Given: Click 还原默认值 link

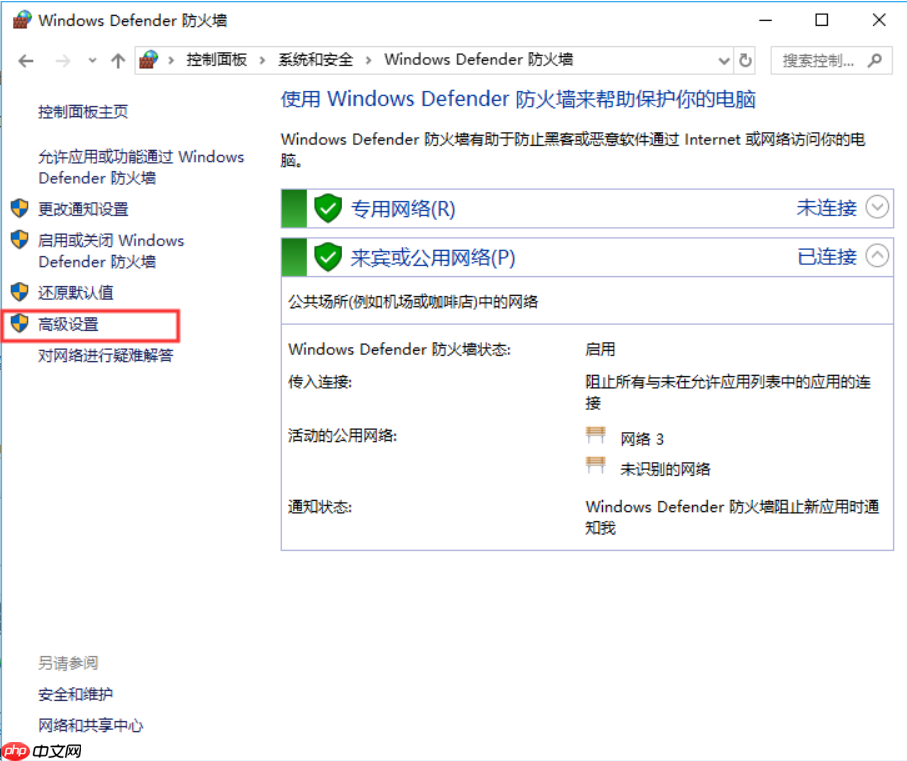Looking at the screenshot, I should (x=75, y=293).
